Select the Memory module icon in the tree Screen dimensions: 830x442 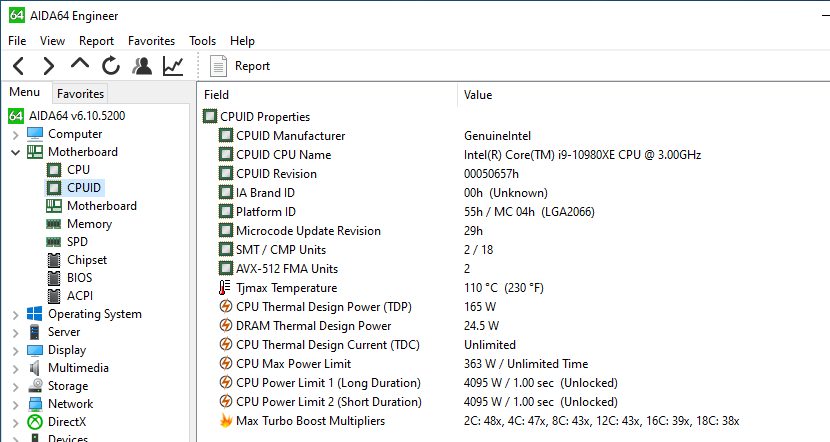(x=53, y=224)
